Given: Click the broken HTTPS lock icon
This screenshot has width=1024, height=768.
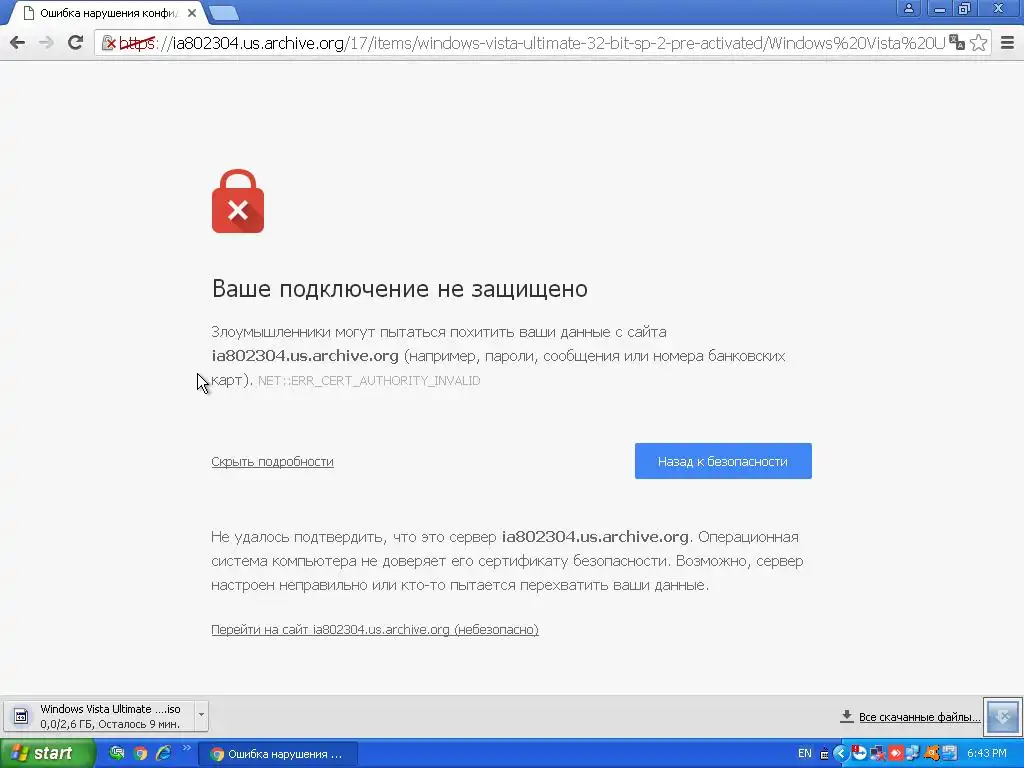Looking at the screenshot, I should pos(109,43).
